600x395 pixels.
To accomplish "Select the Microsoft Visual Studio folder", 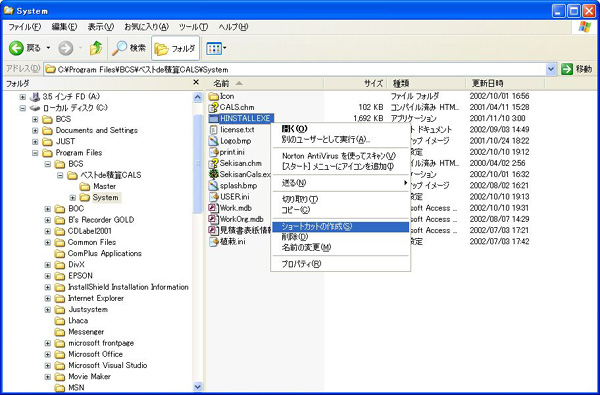I will click(x=101, y=366).
